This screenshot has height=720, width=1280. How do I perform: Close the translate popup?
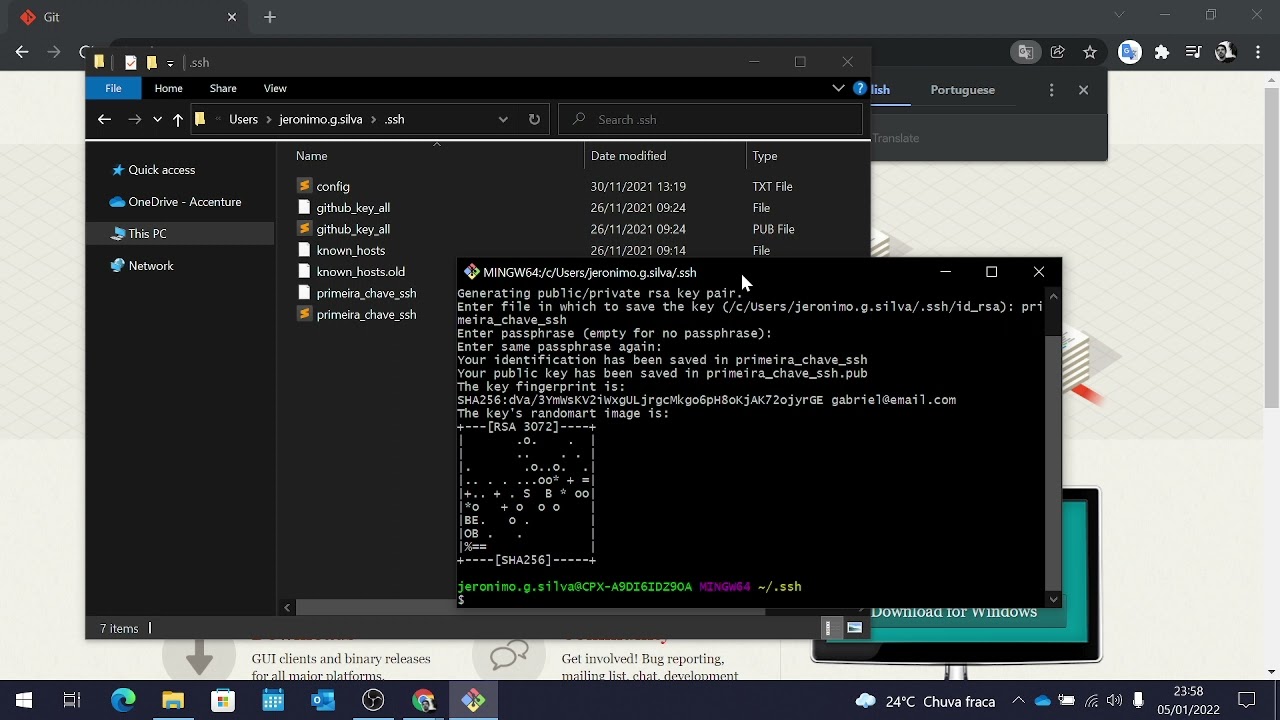click(1083, 90)
